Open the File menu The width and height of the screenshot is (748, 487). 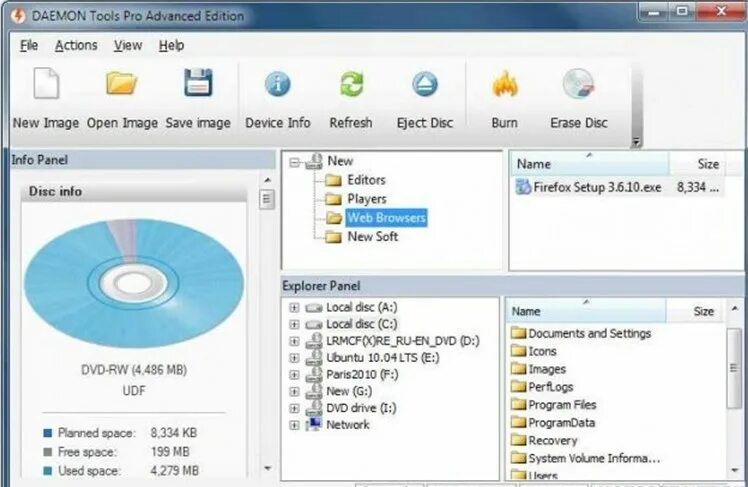(x=29, y=45)
